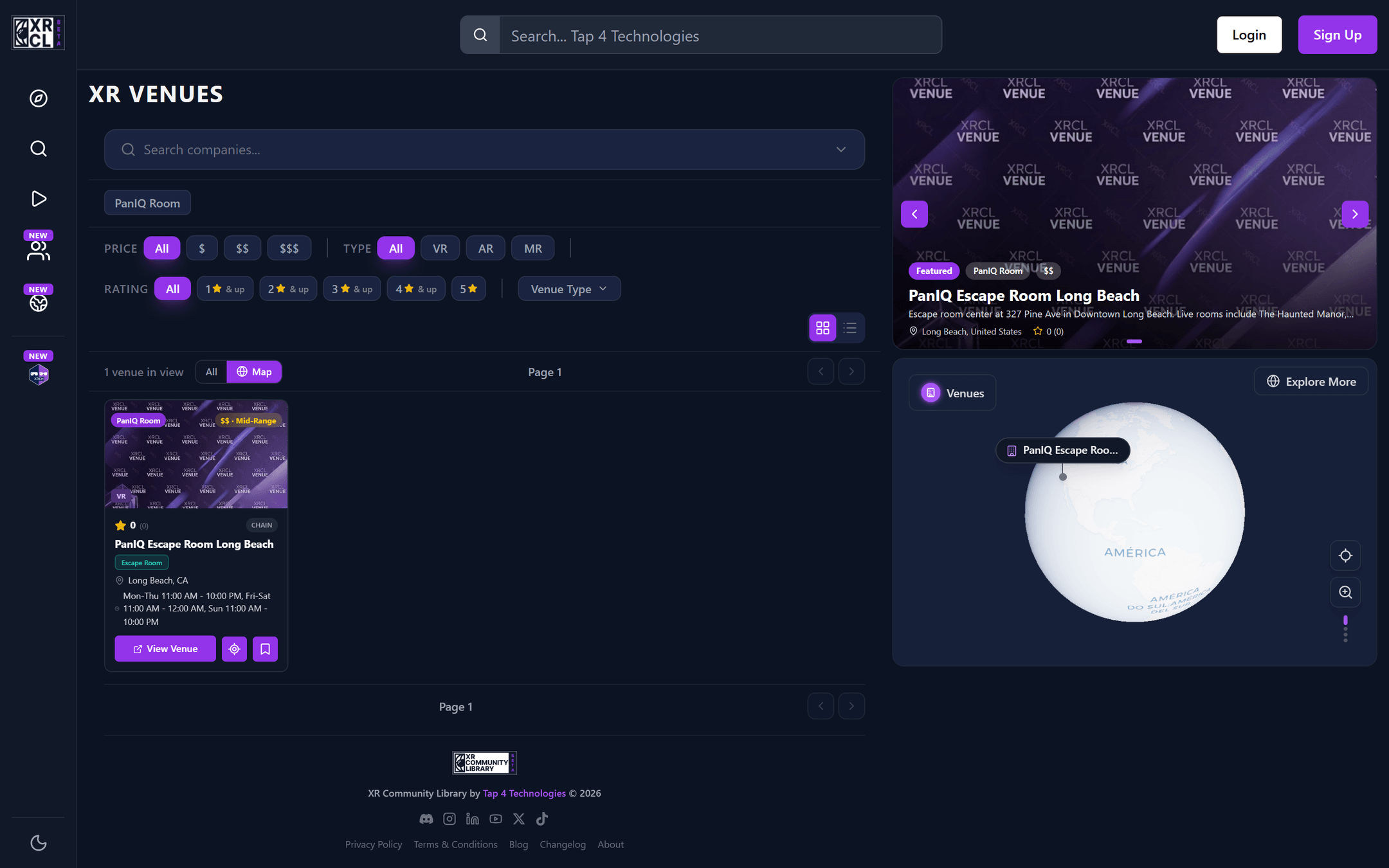The height and width of the screenshot is (868, 1389).
Task: Open the Blog footer link
Action: tap(518, 844)
